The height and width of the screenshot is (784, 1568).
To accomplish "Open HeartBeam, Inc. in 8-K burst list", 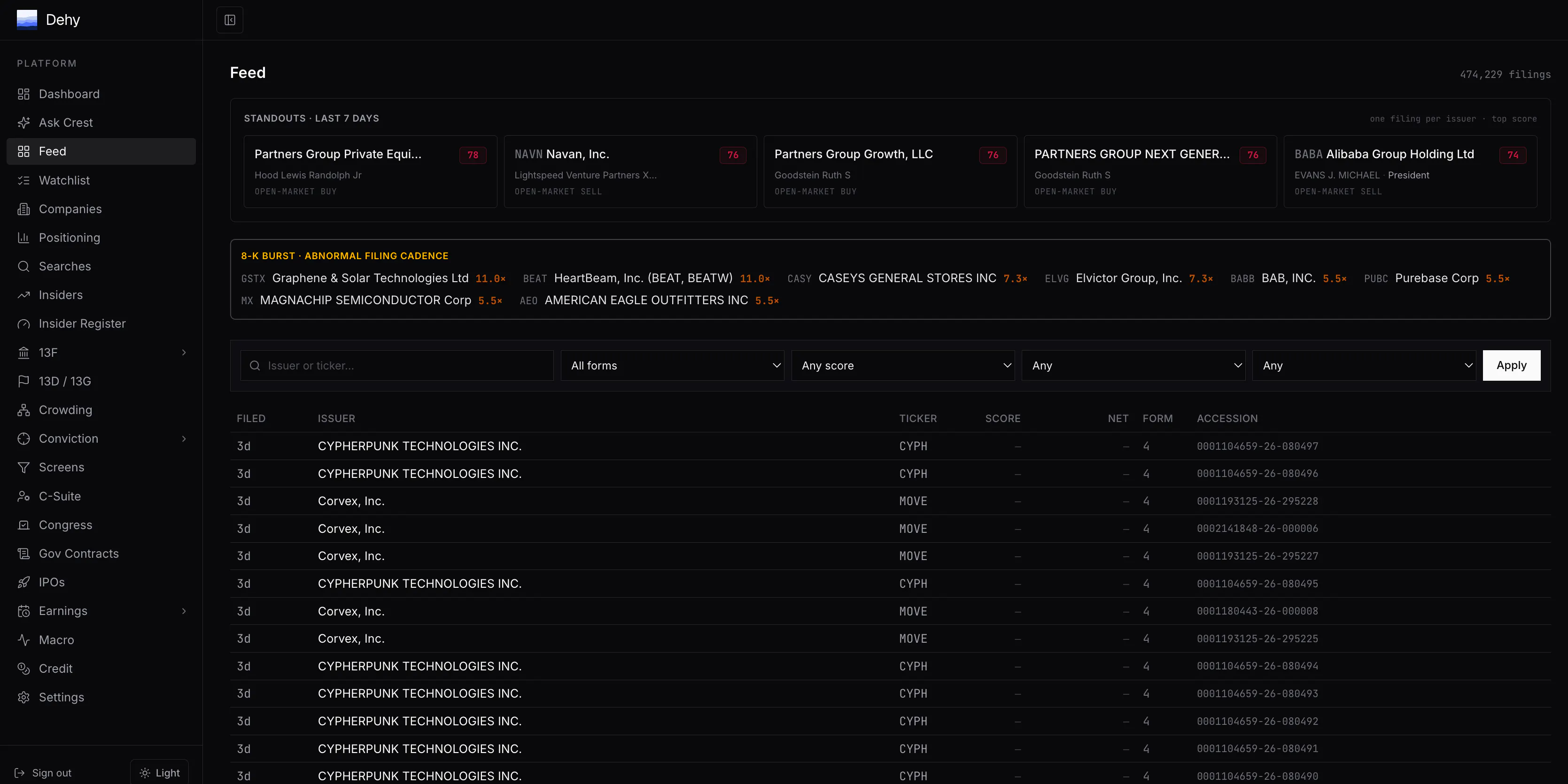I will point(646,278).
